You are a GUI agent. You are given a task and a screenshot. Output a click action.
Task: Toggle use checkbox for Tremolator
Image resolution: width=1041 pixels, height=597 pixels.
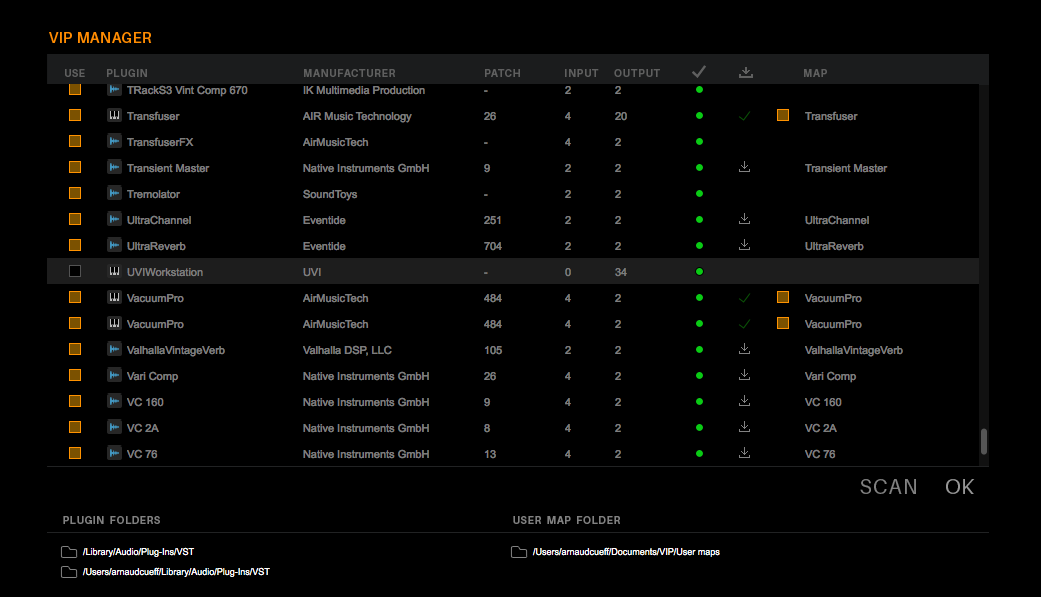[75, 193]
